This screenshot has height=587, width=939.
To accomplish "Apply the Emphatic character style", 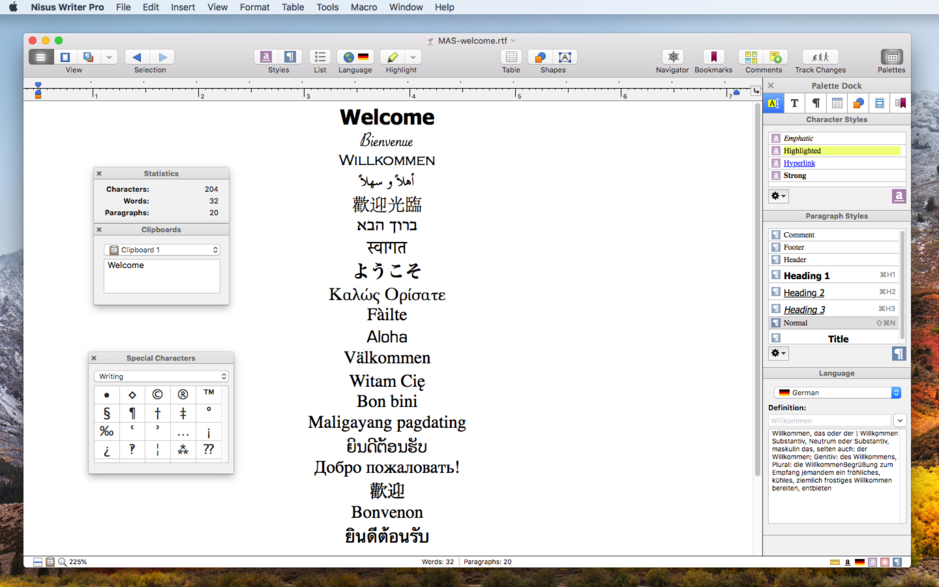I will (x=837, y=138).
